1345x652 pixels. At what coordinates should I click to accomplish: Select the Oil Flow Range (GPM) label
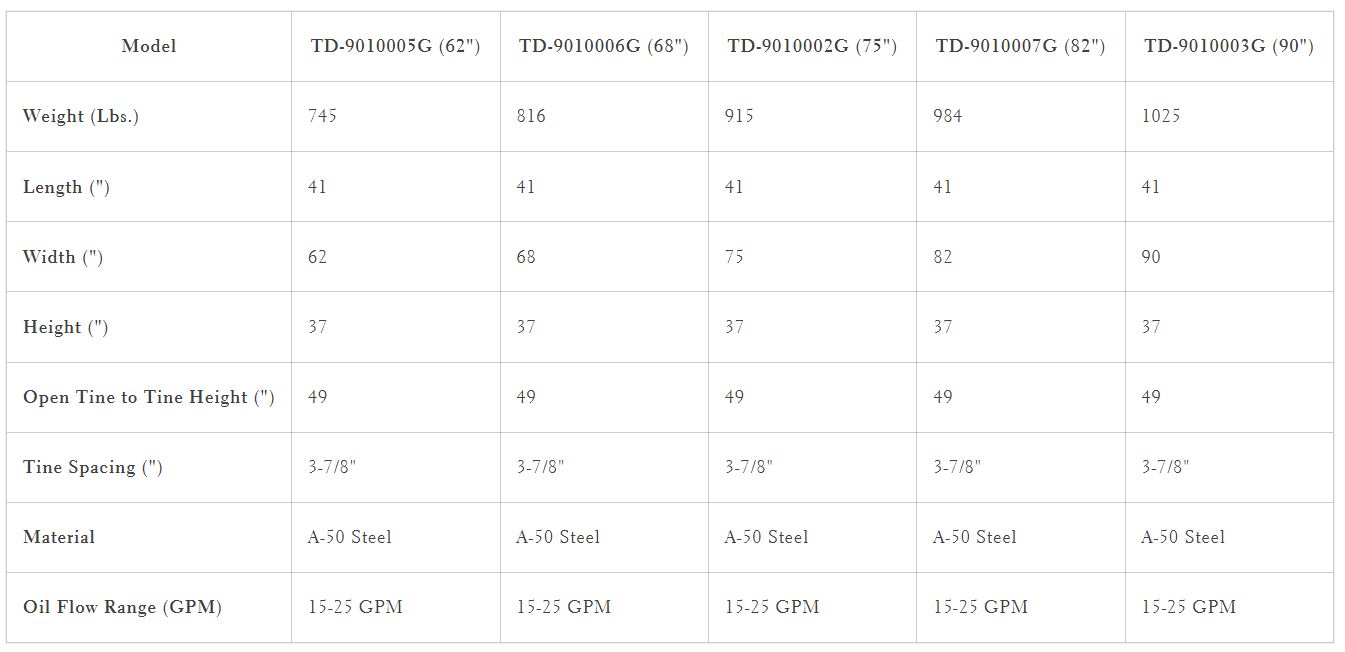[122, 607]
